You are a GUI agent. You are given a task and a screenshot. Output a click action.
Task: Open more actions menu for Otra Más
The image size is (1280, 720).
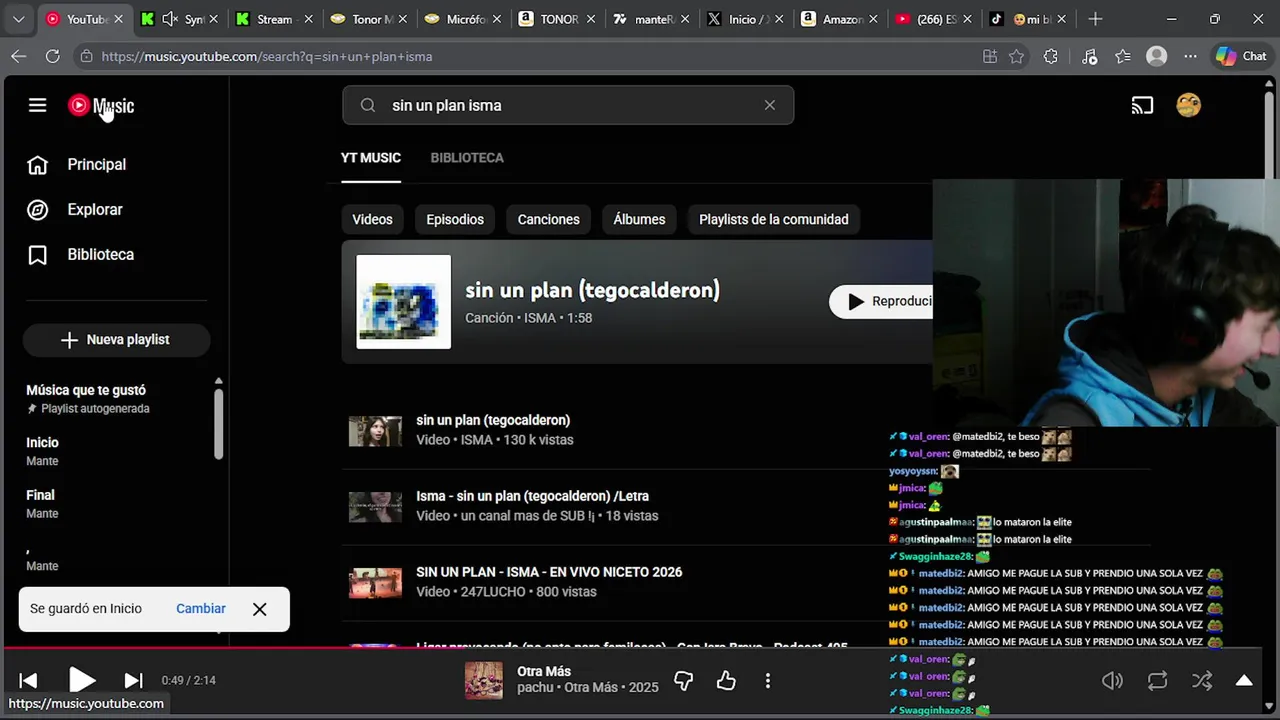768,681
